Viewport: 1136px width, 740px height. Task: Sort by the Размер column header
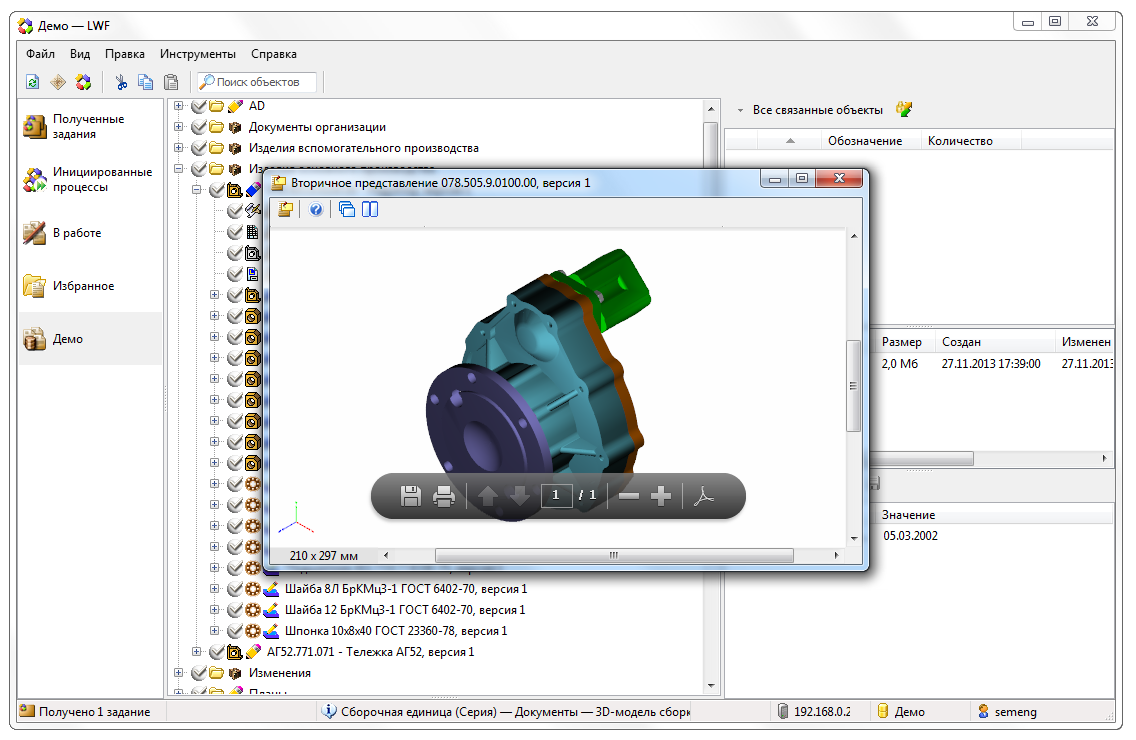click(901, 341)
